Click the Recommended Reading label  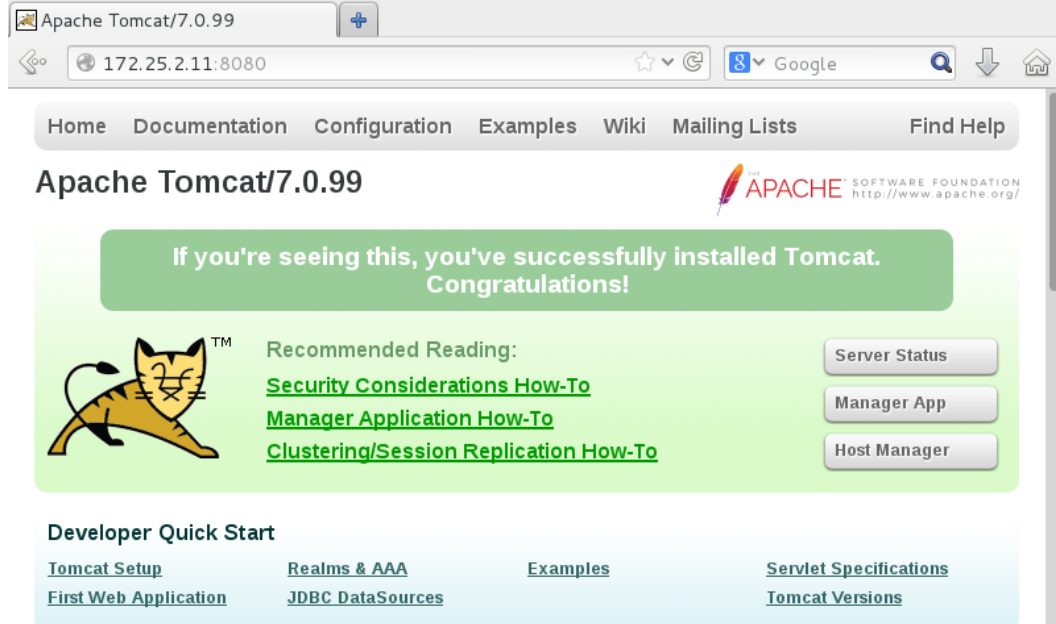(391, 350)
